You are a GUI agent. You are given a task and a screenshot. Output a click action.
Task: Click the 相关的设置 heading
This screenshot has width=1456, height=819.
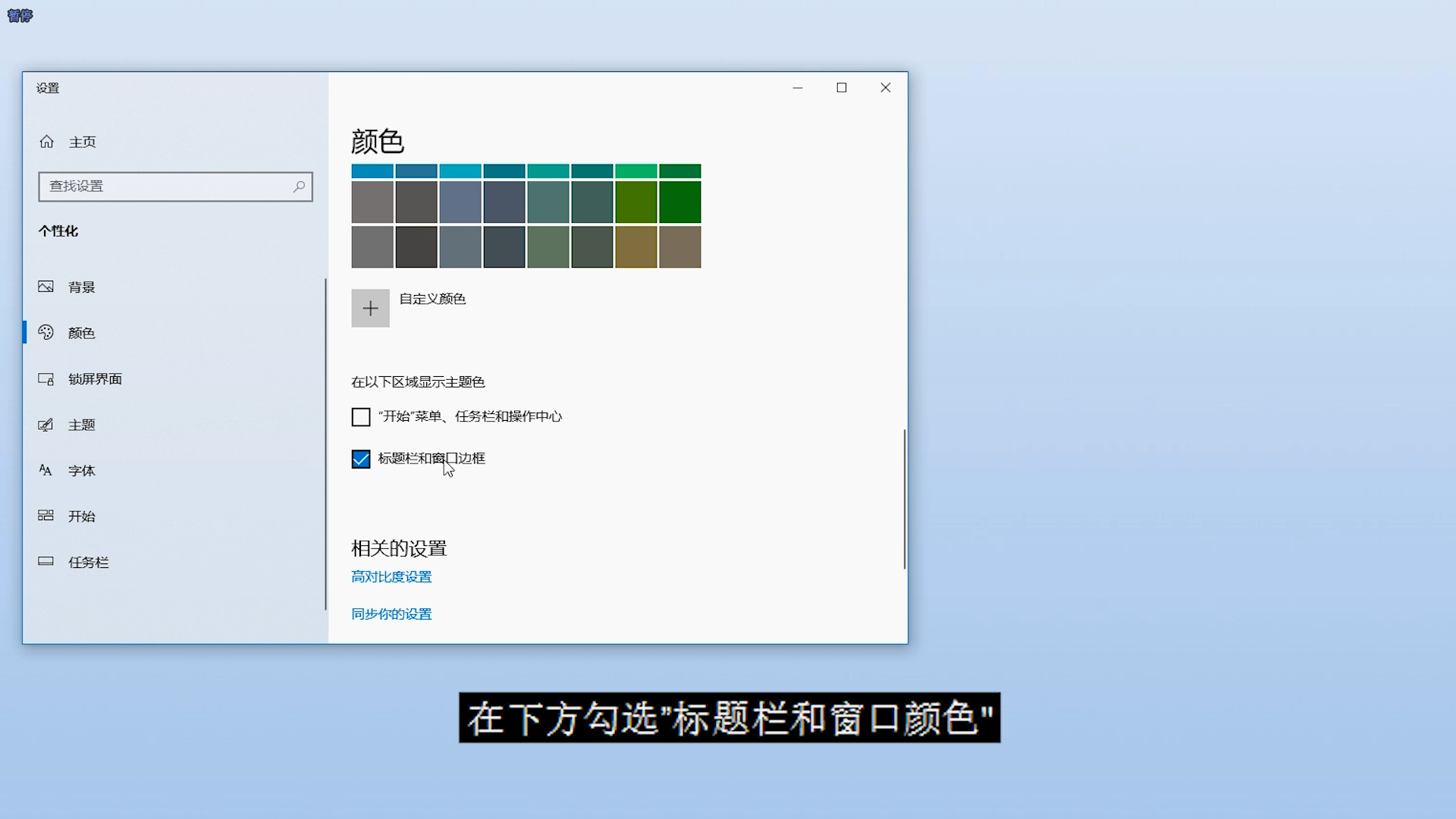(399, 548)
